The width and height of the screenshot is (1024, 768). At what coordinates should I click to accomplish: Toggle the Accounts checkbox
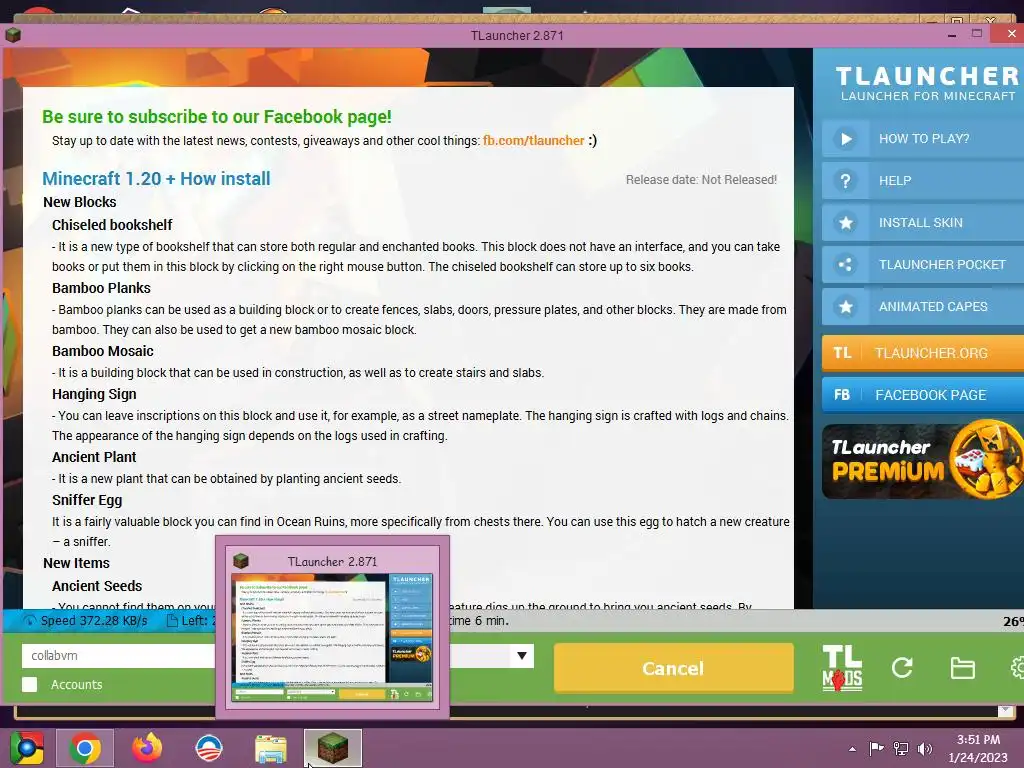29,684
